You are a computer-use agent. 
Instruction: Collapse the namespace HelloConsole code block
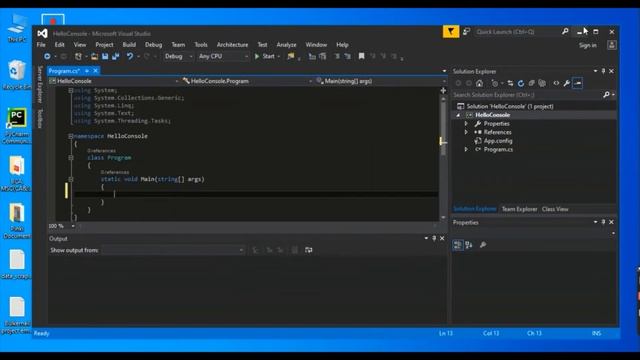tap(71, 136)
